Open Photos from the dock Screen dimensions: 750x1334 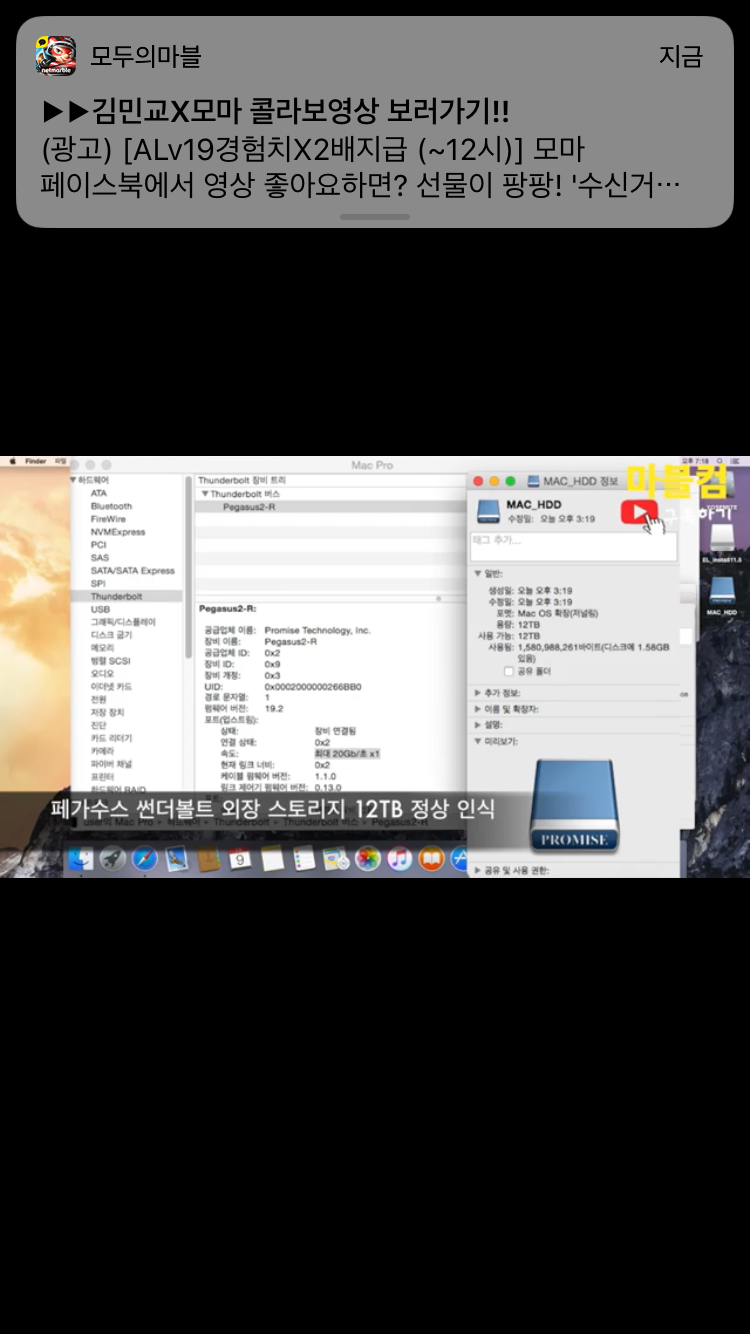[x=368, y=858]
